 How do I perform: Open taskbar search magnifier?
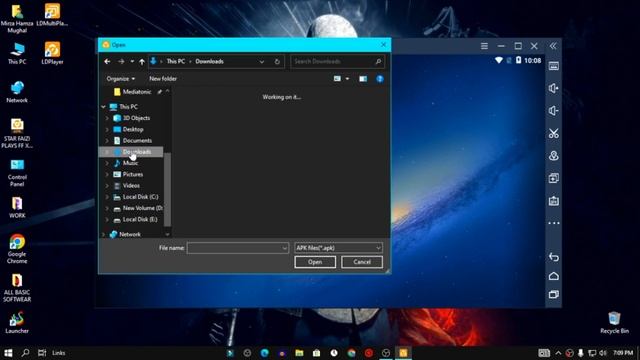click(25, 353)
